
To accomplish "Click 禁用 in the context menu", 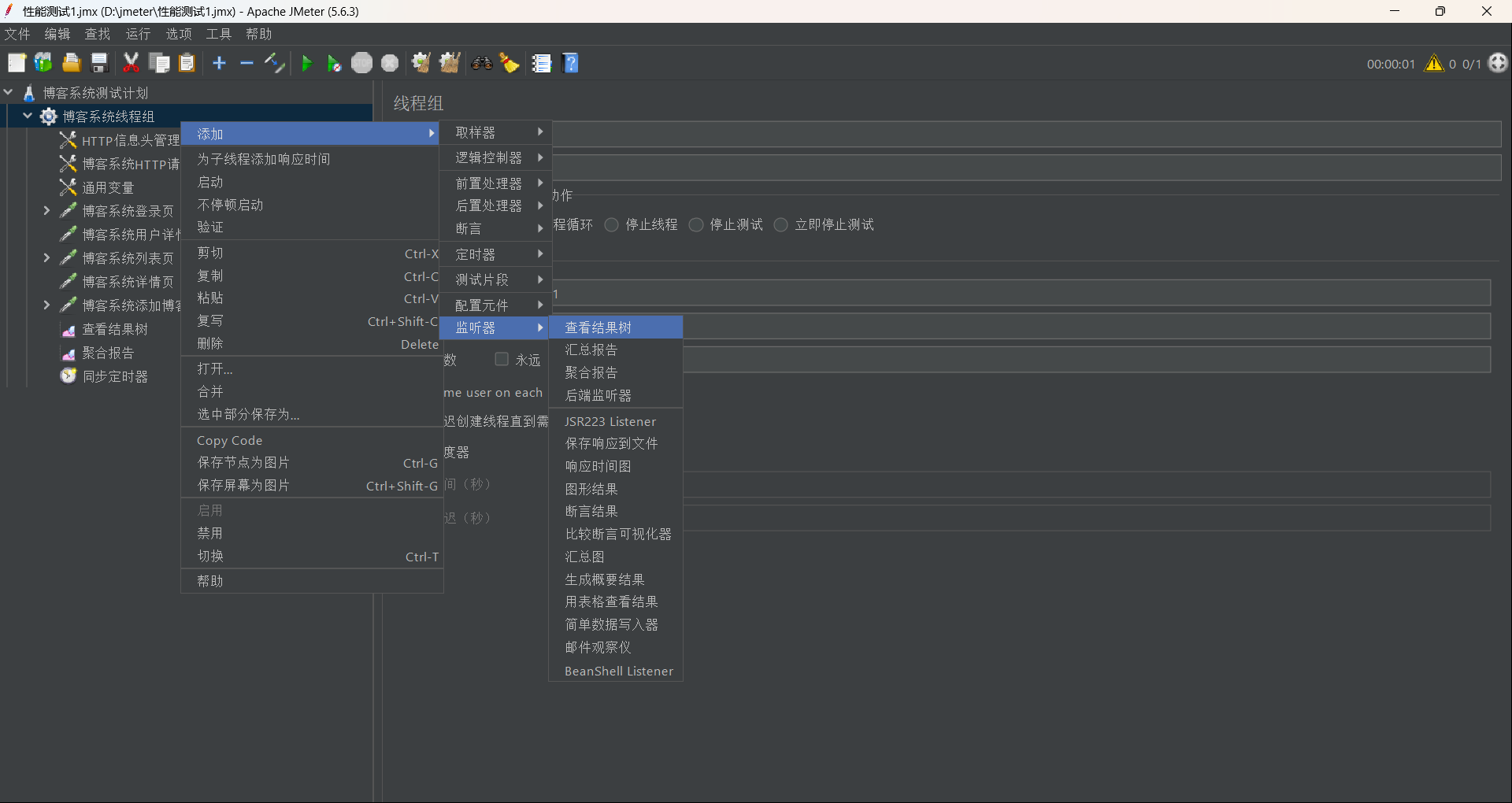I will pos(312,533).
